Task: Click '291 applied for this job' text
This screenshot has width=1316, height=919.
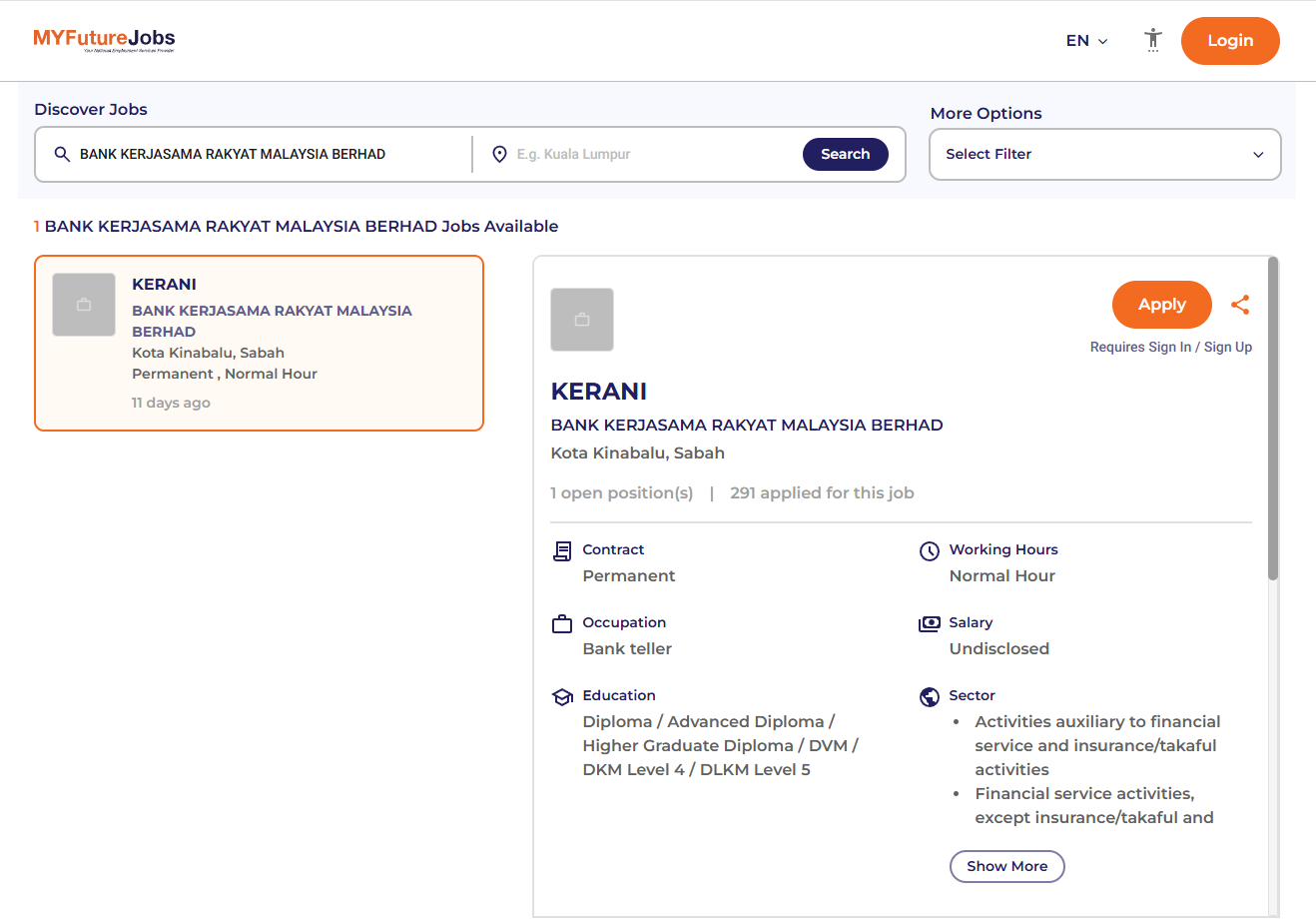Action: [822, 492]
